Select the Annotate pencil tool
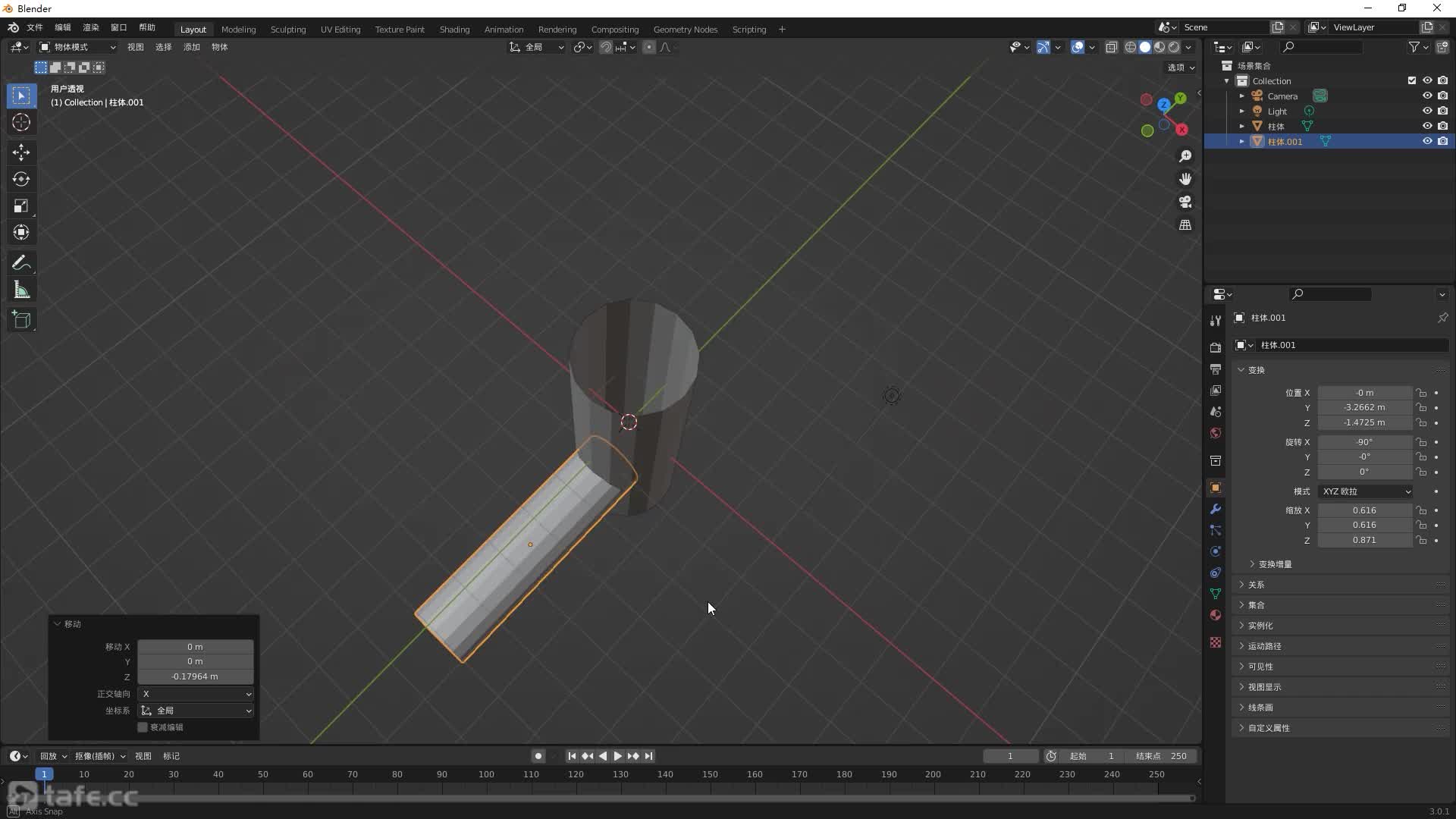Viewport: 1456px width, 819px height. (21, 263)
